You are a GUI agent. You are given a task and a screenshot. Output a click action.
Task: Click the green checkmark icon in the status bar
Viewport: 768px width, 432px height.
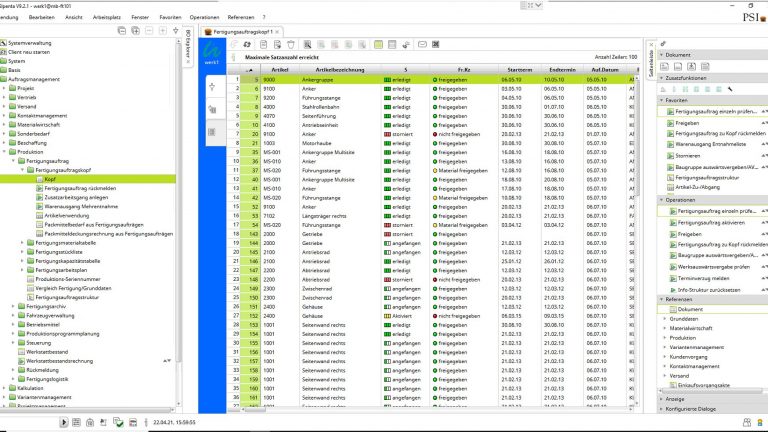coord(118,423)
